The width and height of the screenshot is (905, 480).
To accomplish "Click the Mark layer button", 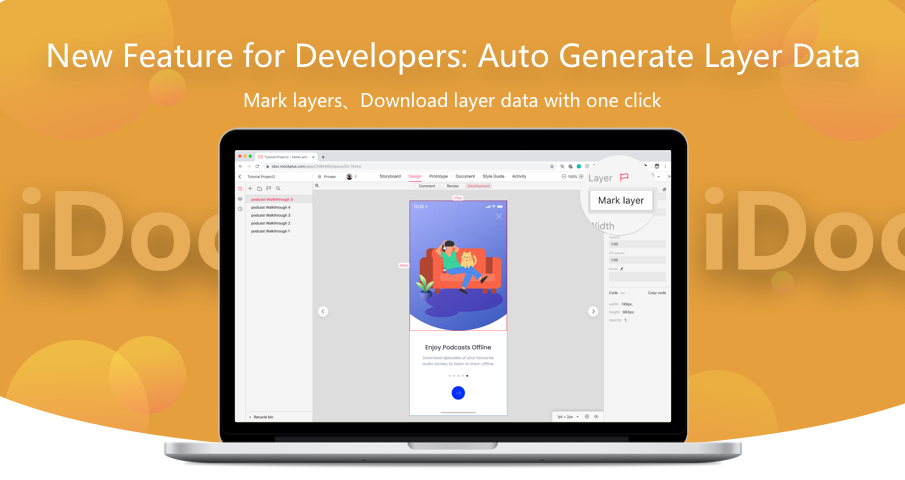I will (x=621, y=201).
